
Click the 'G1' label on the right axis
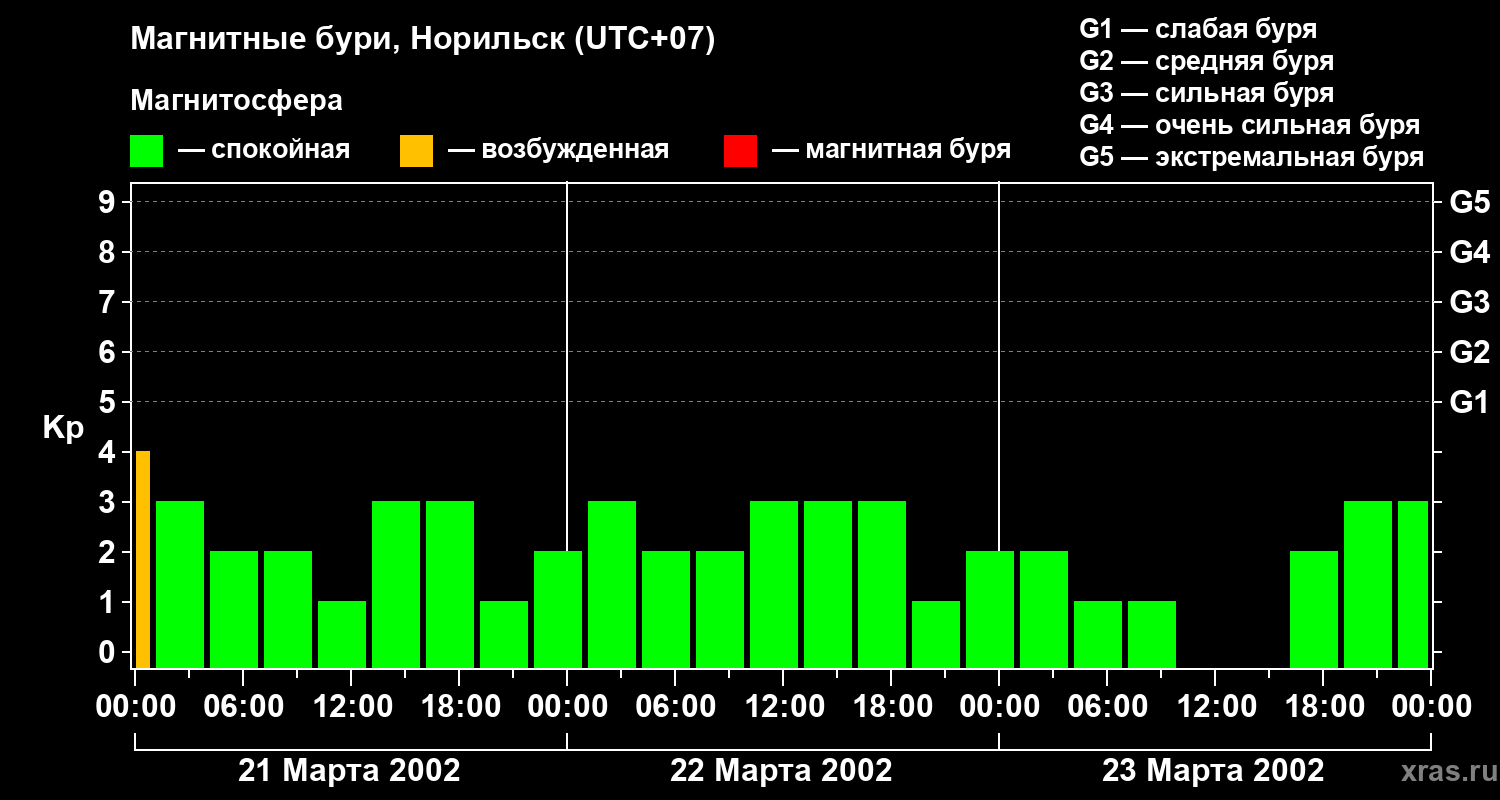pyautogui.click(x=1469, y=402)
